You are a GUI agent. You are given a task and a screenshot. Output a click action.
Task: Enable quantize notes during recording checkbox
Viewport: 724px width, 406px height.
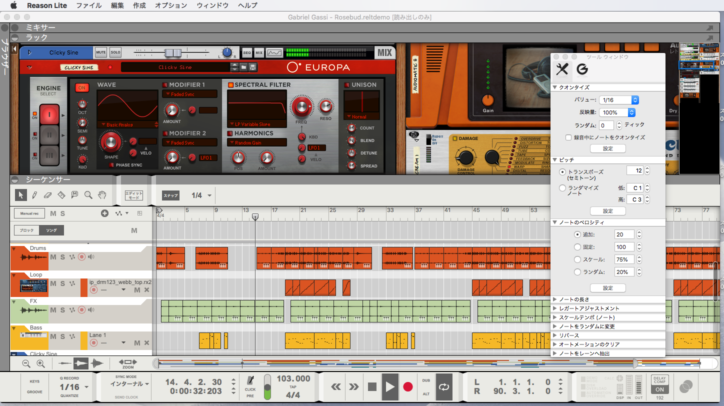point(568,137)
